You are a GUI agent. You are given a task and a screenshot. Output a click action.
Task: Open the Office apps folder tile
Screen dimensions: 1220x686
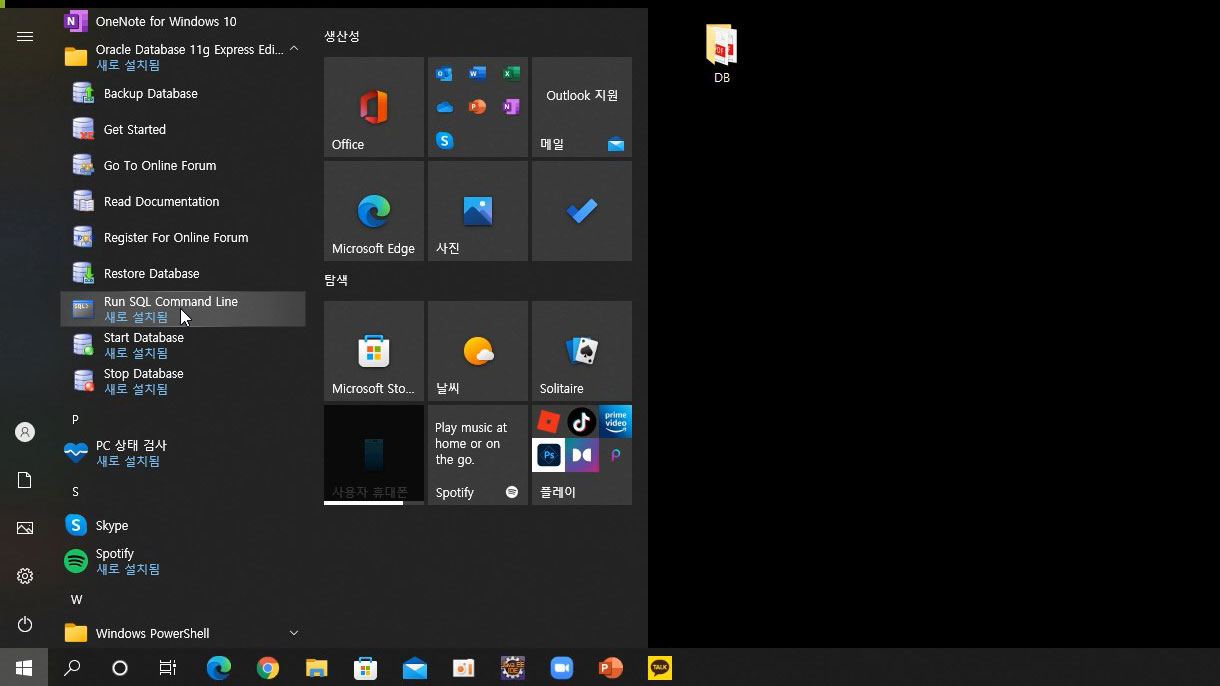coord(478,107)
